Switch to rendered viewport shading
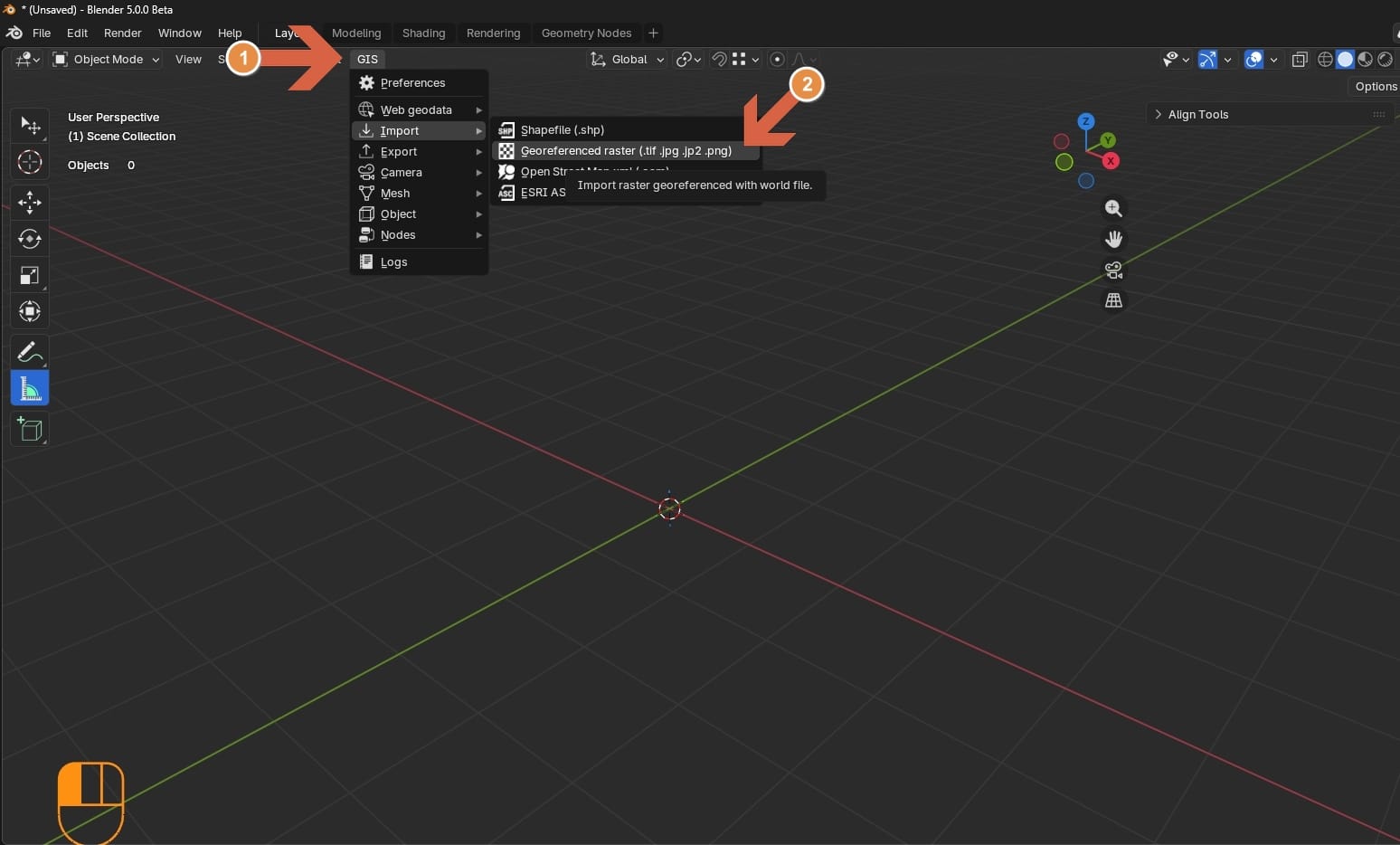The width and height of the screenshot is (1400, 845). click(x=1385, y=59)
